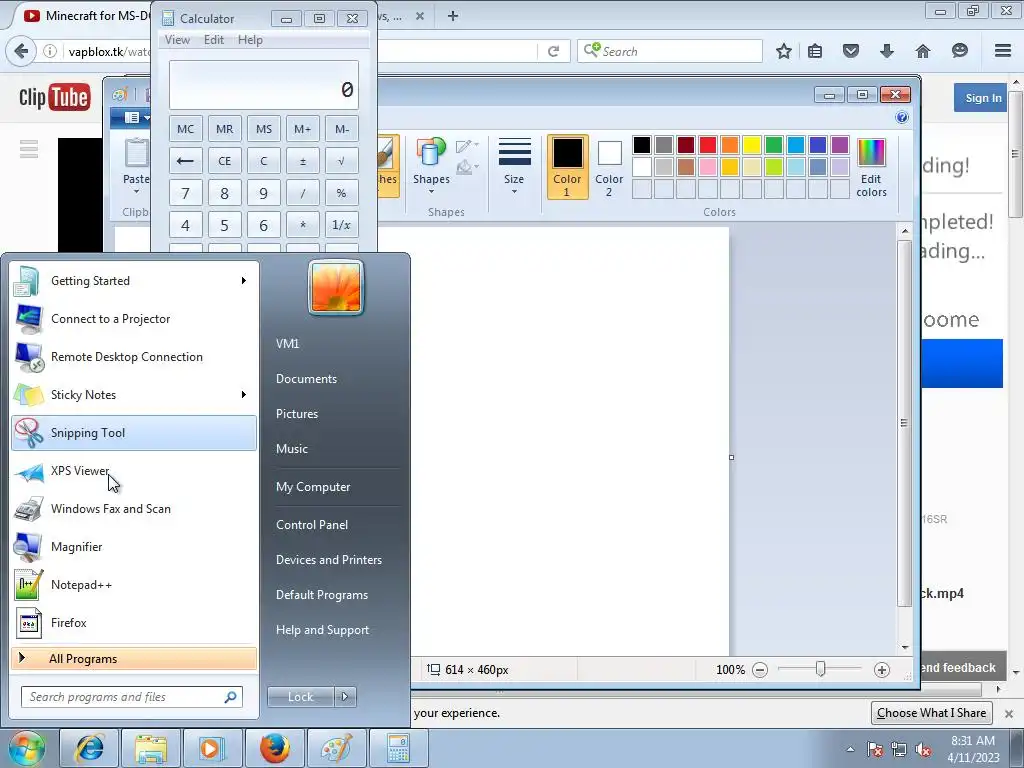
Task: Click Firefox Search field
Action: (x=670, y=51)
